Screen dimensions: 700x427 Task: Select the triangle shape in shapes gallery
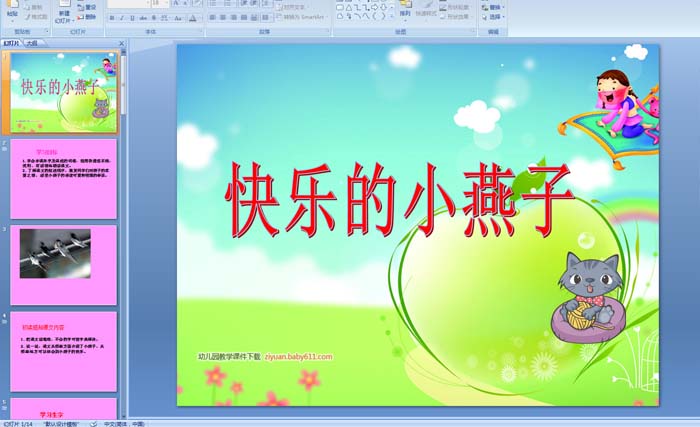[348, 8]
